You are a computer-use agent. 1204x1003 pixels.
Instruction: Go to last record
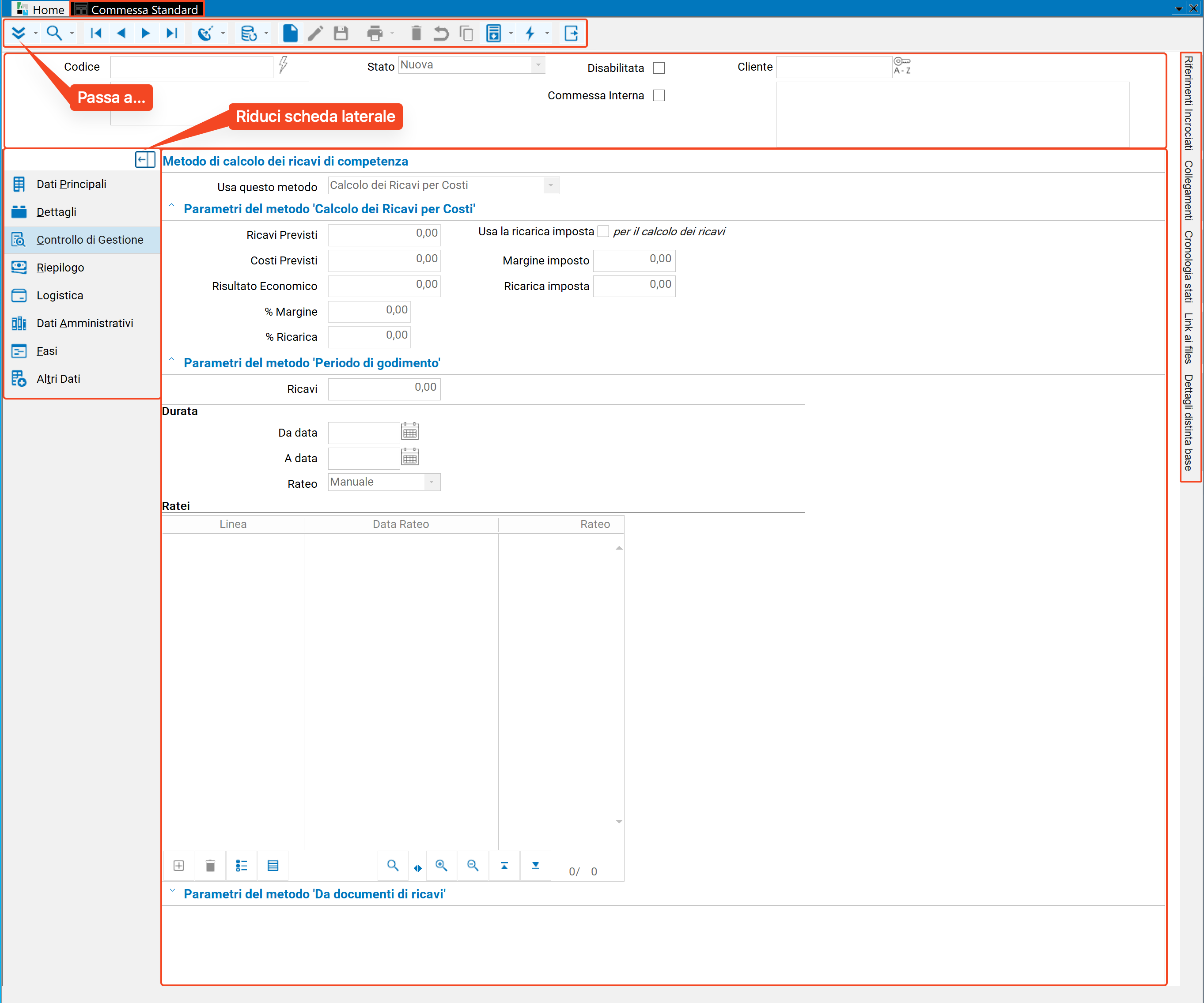[x=171, y=33]
